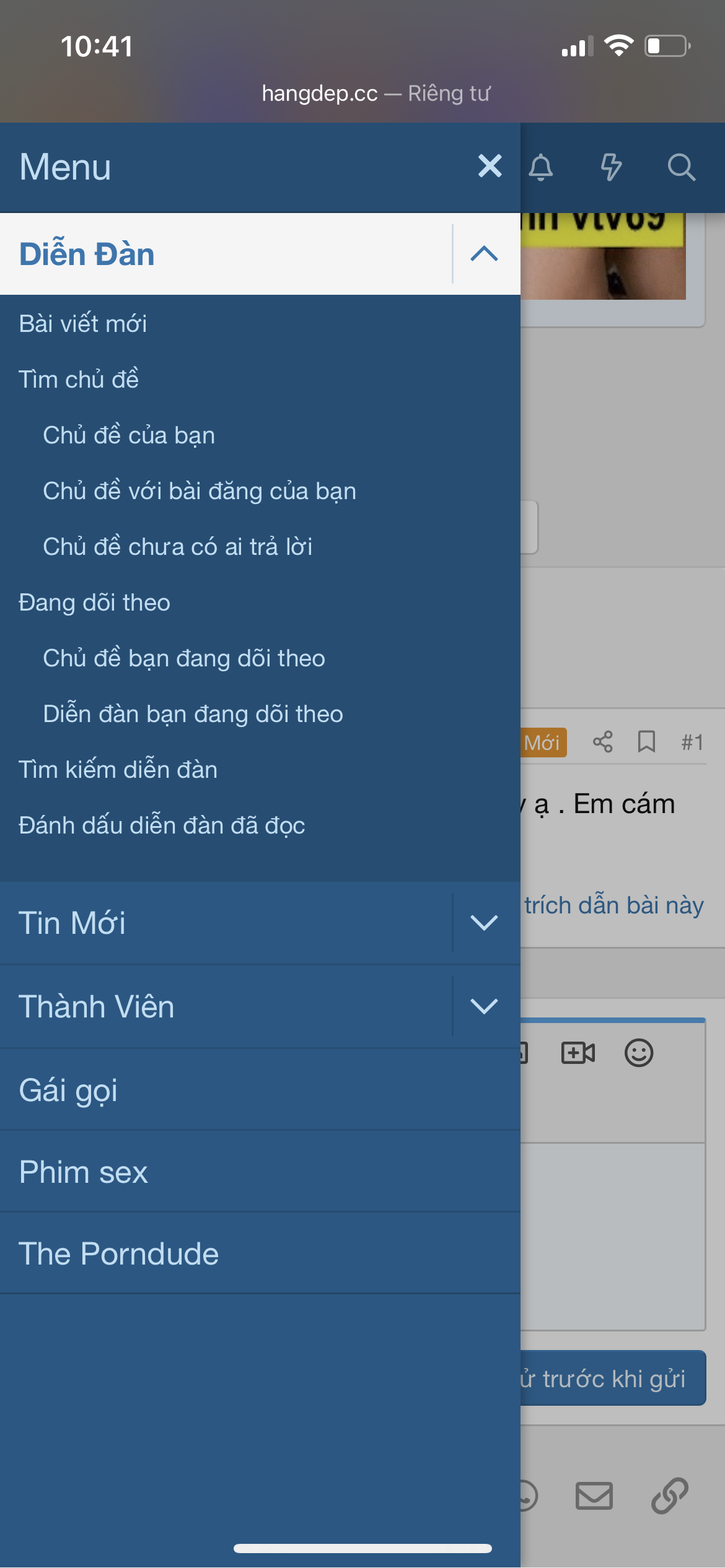Go to Chủ đề của bạn

[129, 435]
